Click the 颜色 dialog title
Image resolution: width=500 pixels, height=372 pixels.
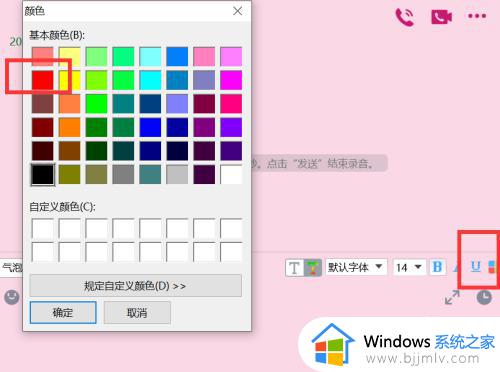(34, 11)
